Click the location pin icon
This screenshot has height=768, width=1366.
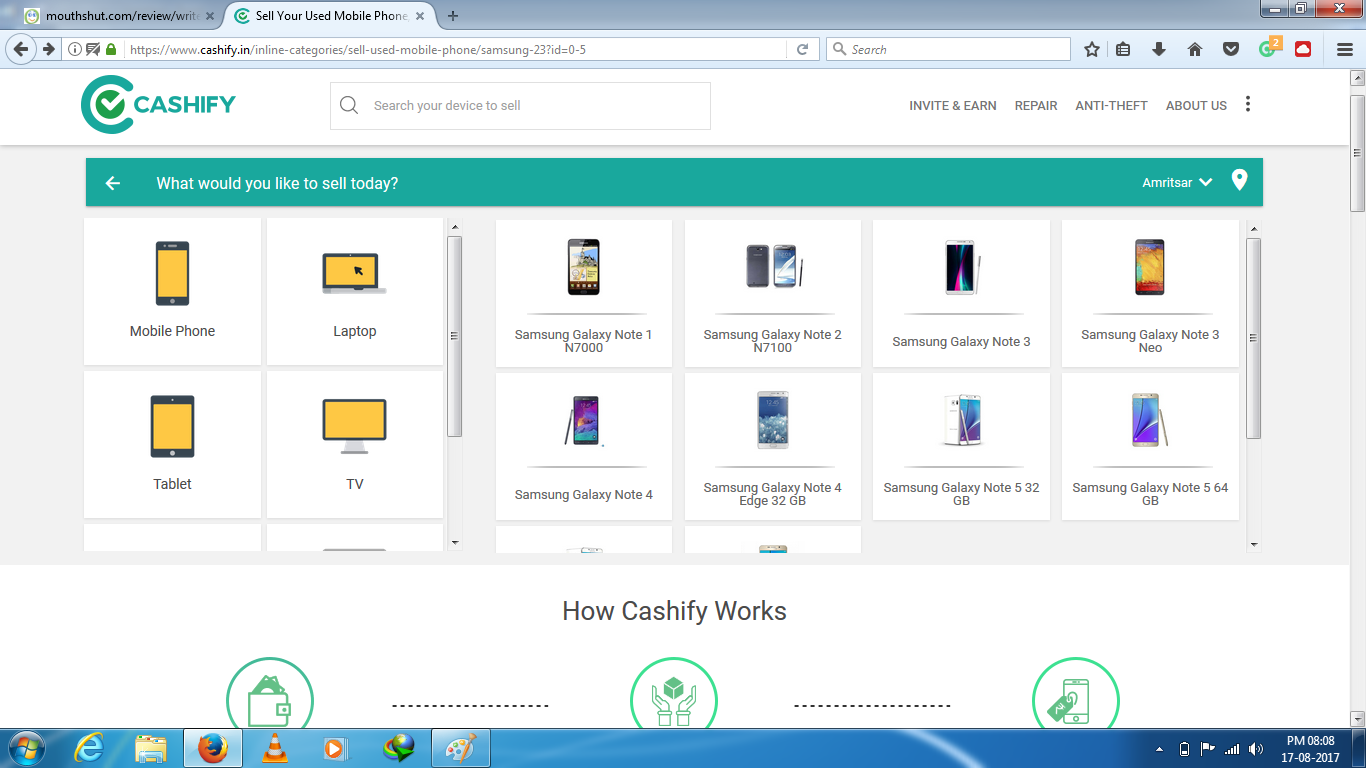[1239, 180]
